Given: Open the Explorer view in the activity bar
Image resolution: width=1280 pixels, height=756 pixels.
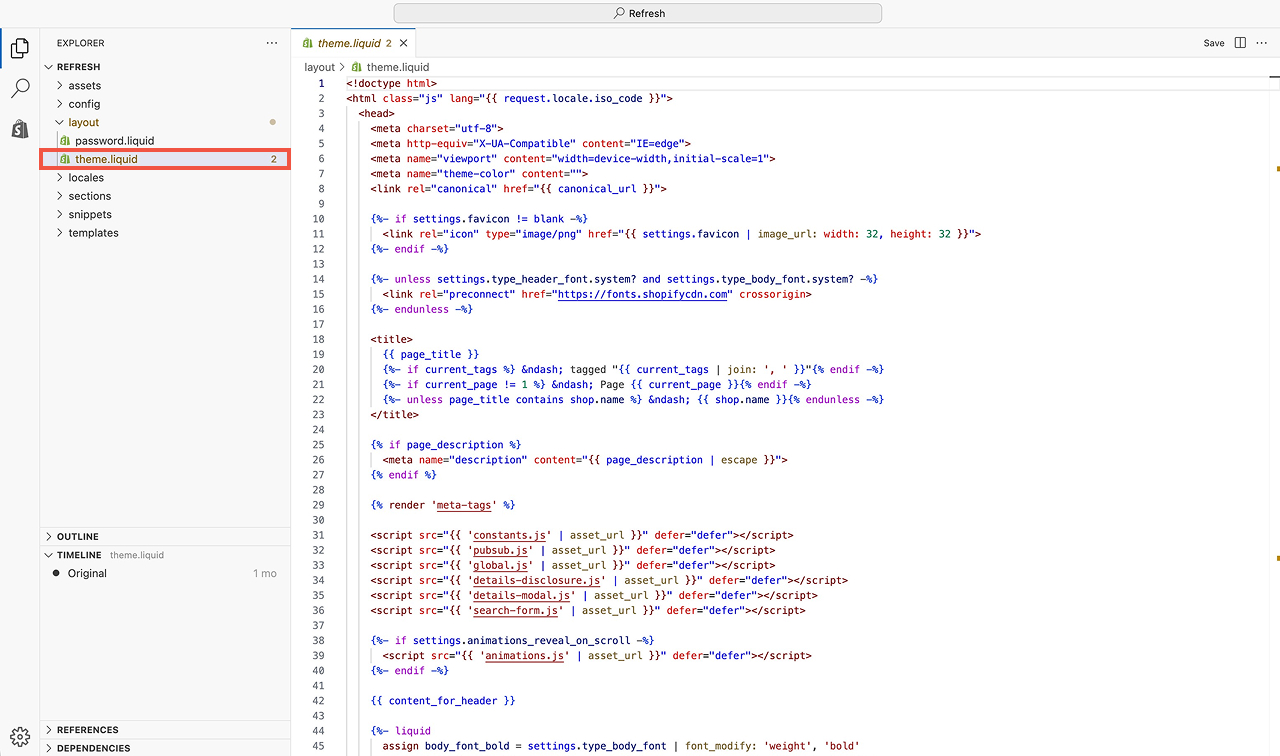Looking at the screenshot, I should click(x=19, y=48).
